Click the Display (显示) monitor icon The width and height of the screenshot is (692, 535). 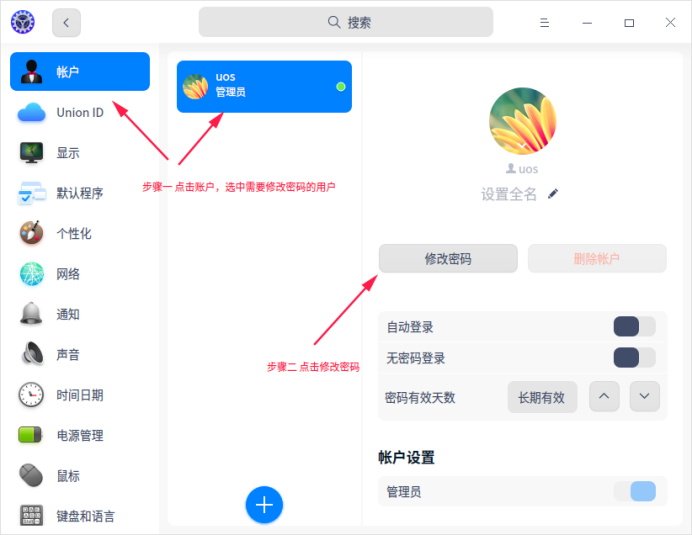[31, 153]
